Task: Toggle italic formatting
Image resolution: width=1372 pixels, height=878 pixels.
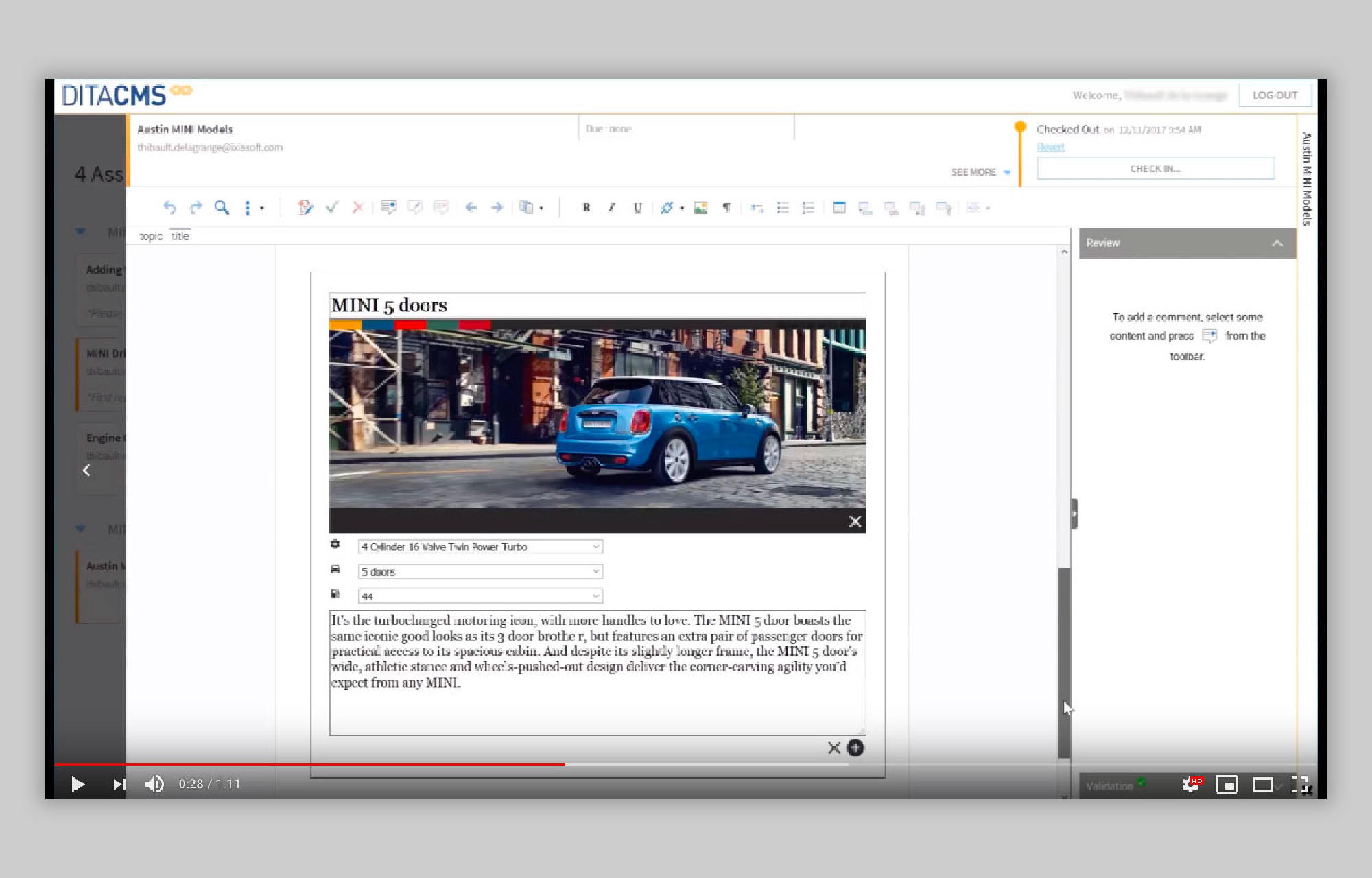Action: [x=611, y=207]
